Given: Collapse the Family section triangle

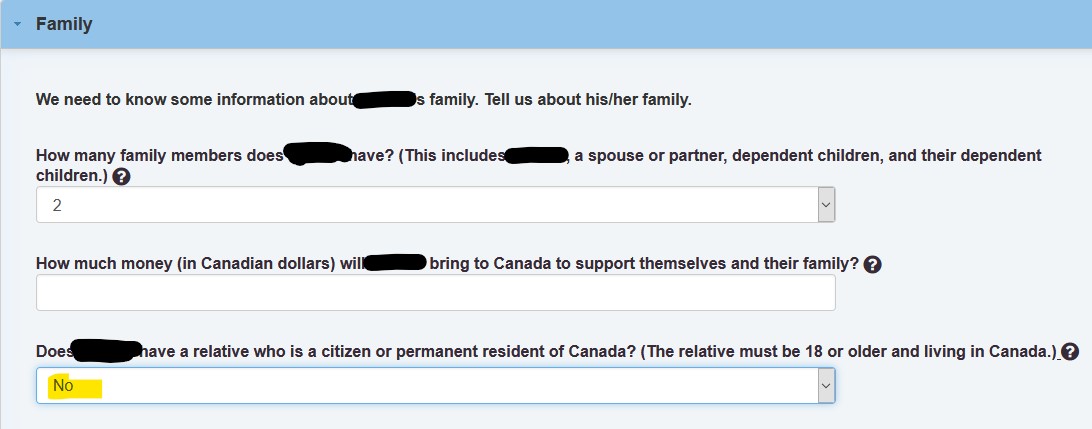Looking at the screenshot, I should 17,24.
